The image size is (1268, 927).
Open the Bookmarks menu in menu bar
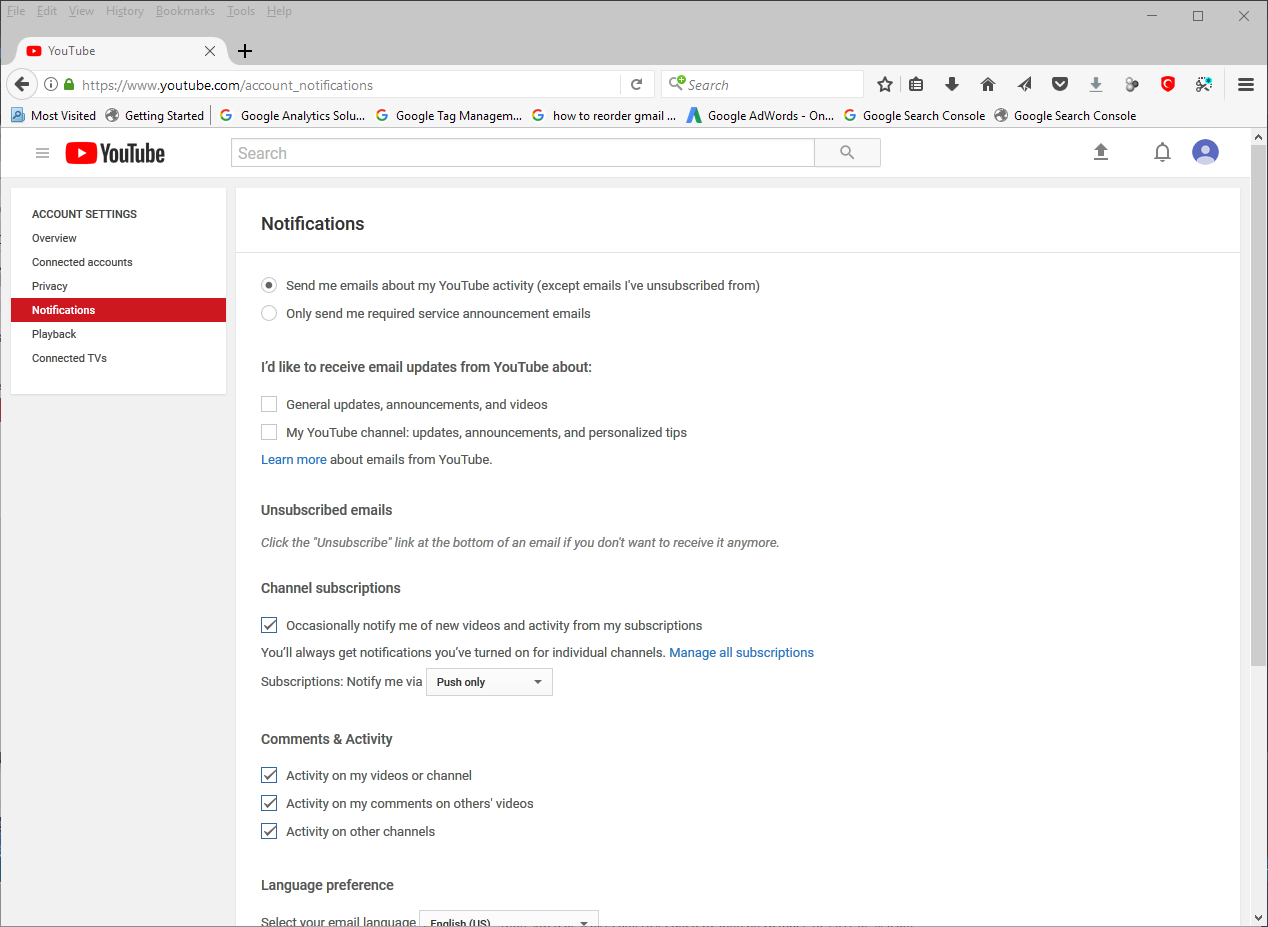coord(185,11)
